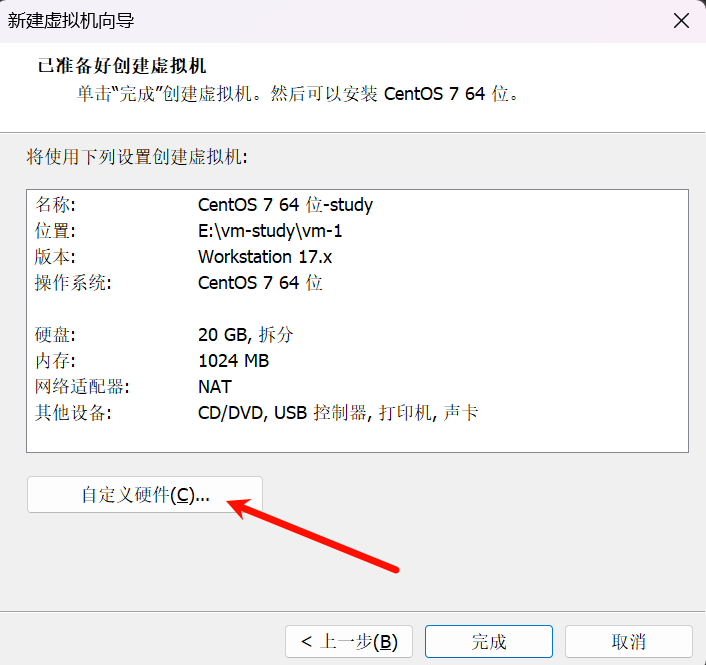The width and height of the screenshot is (706, 665).
Task: Click 完成 to create the VM
Action: 489,641
